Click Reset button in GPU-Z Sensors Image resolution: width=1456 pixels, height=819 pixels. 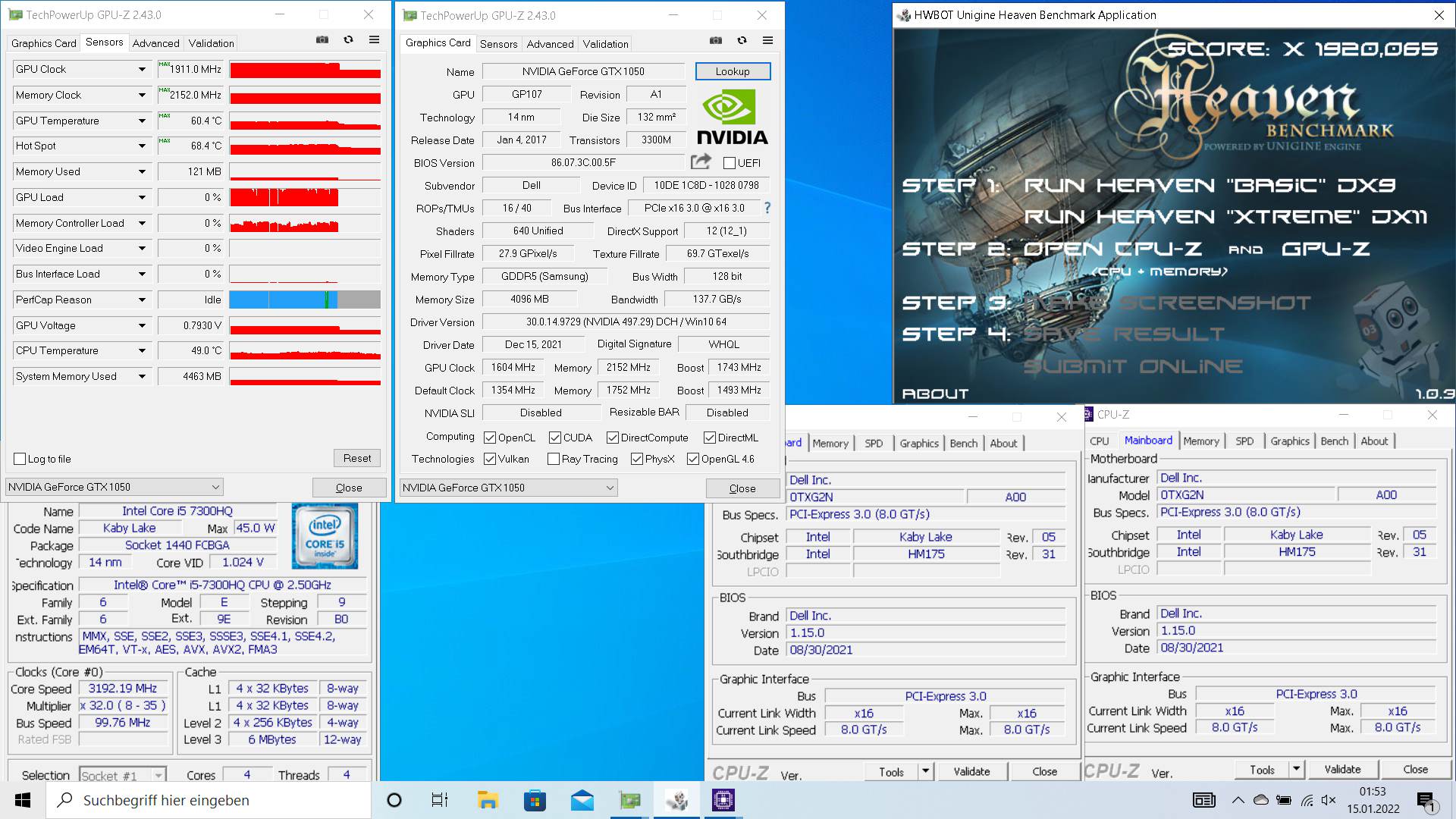coord(357,458)
